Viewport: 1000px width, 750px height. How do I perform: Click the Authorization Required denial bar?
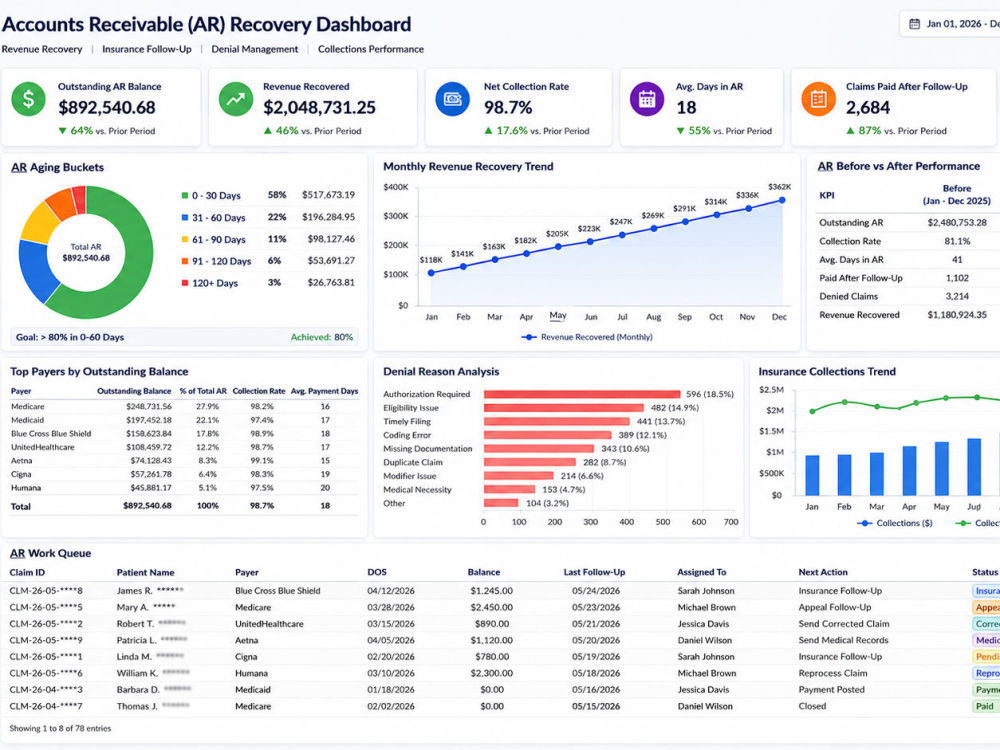[x=582, y=394]
